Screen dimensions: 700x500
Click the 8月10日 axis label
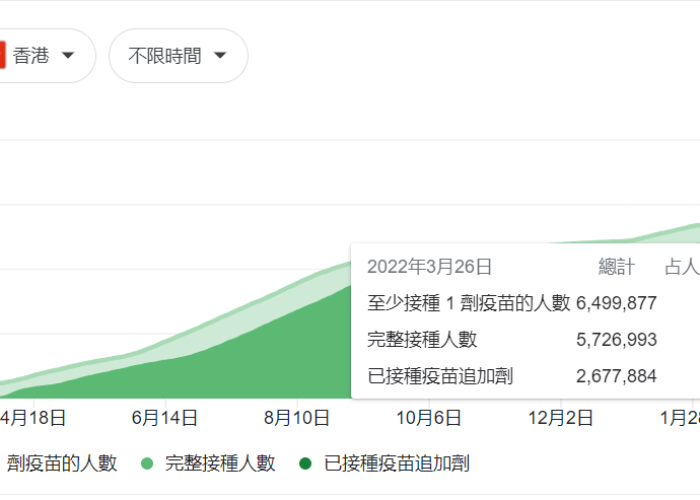tap(296, 418)
